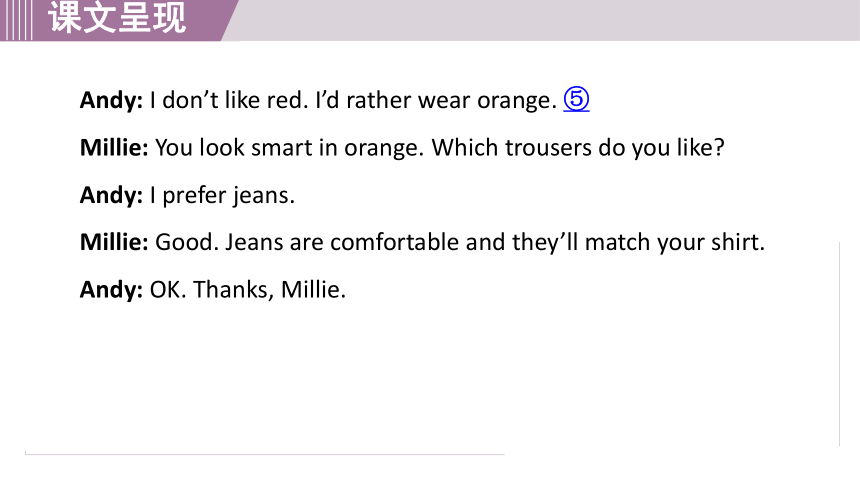Click the phrase 'they'll match your shirt.'

[638, 242]
